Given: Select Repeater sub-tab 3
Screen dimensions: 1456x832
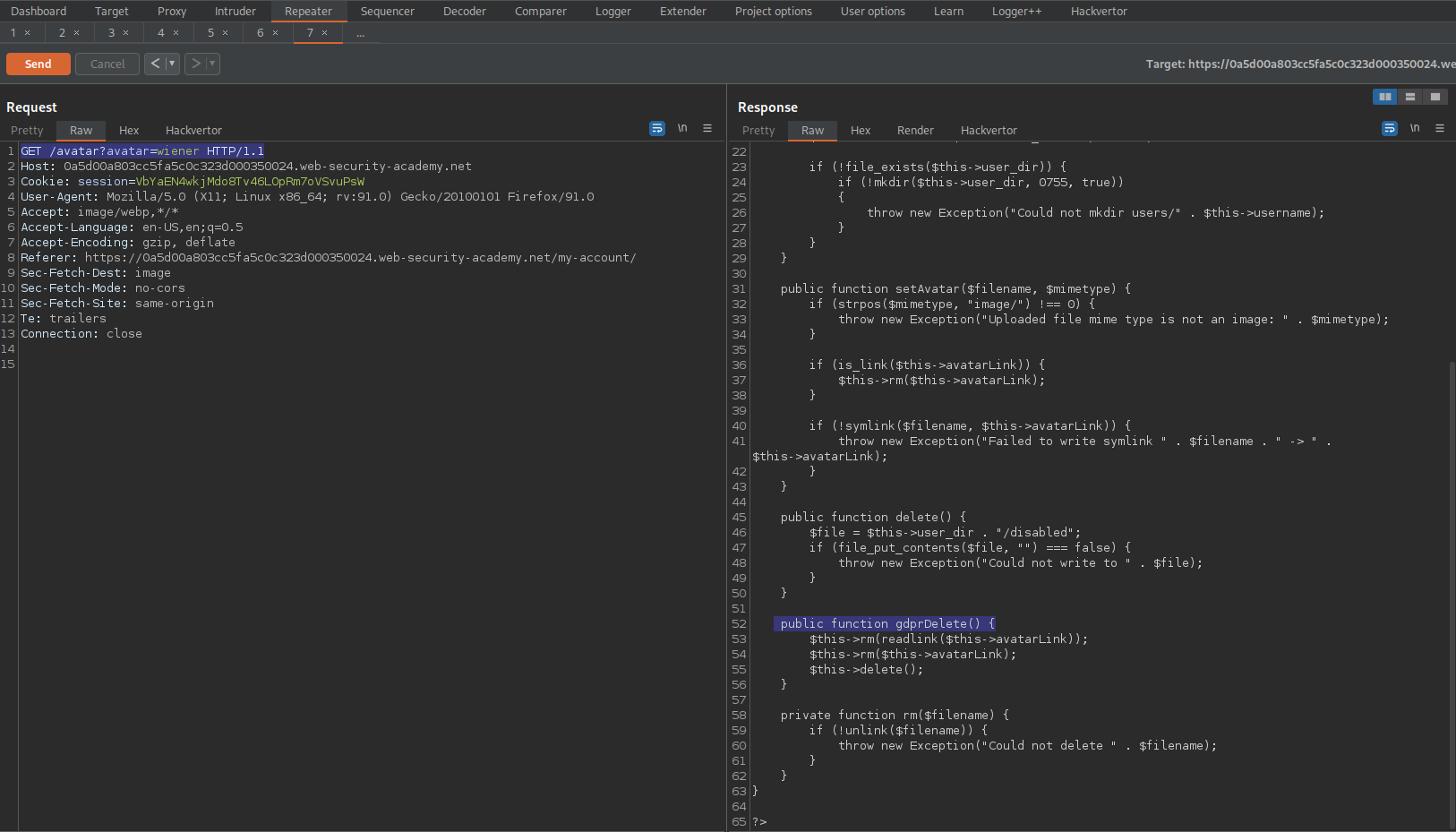Looking at the screenshot, I should point(112,33).
